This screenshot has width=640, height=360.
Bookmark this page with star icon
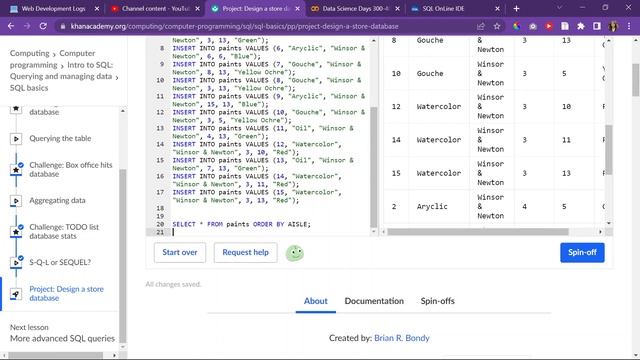pyautogui.click(x=497, y=26)
